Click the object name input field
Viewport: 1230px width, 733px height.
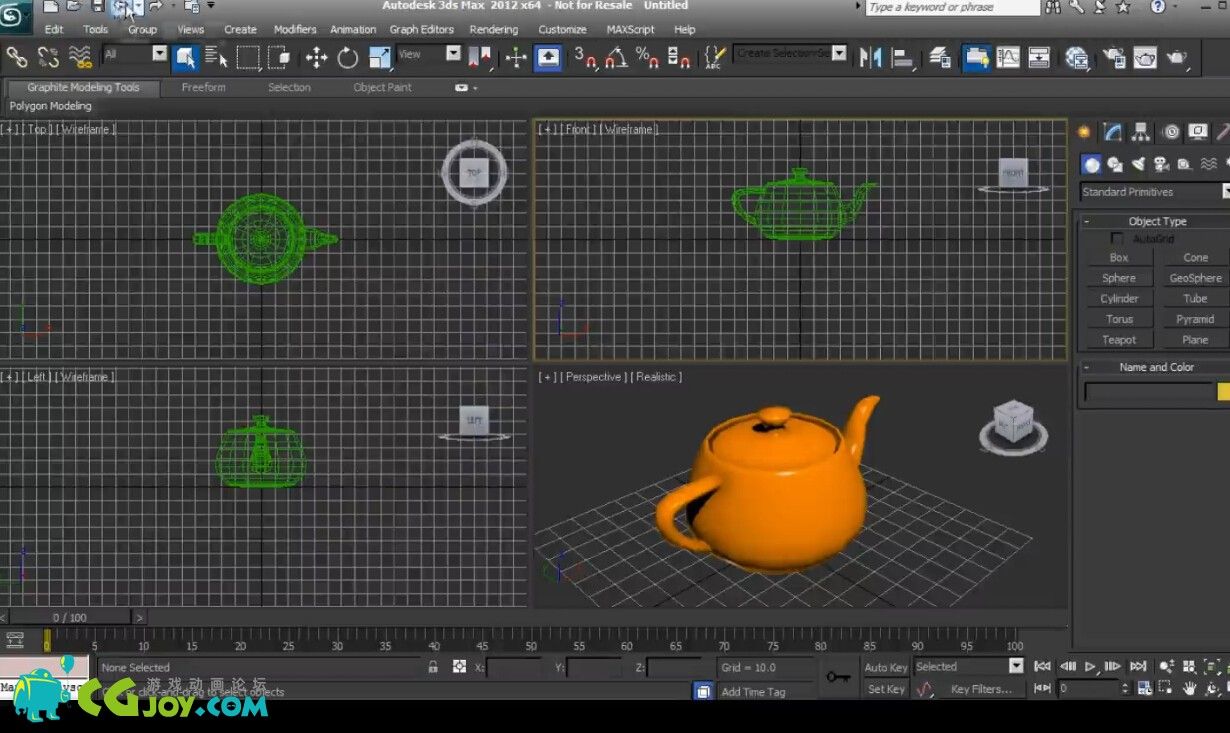coord(1148,393)
